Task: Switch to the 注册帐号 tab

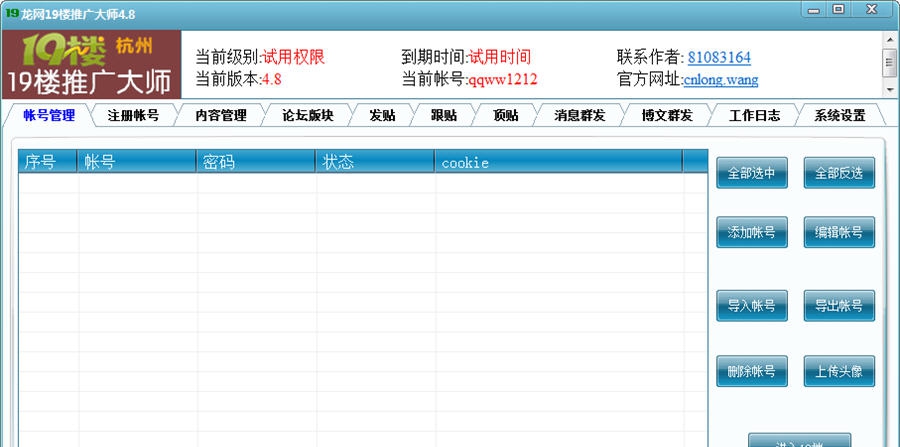Action: 133,115
